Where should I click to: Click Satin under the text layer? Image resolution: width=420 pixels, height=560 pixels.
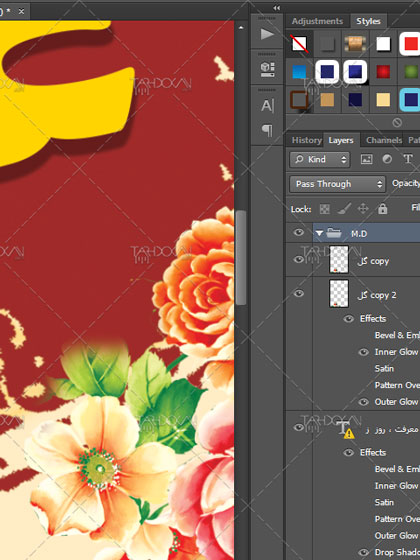coord(384,502)
